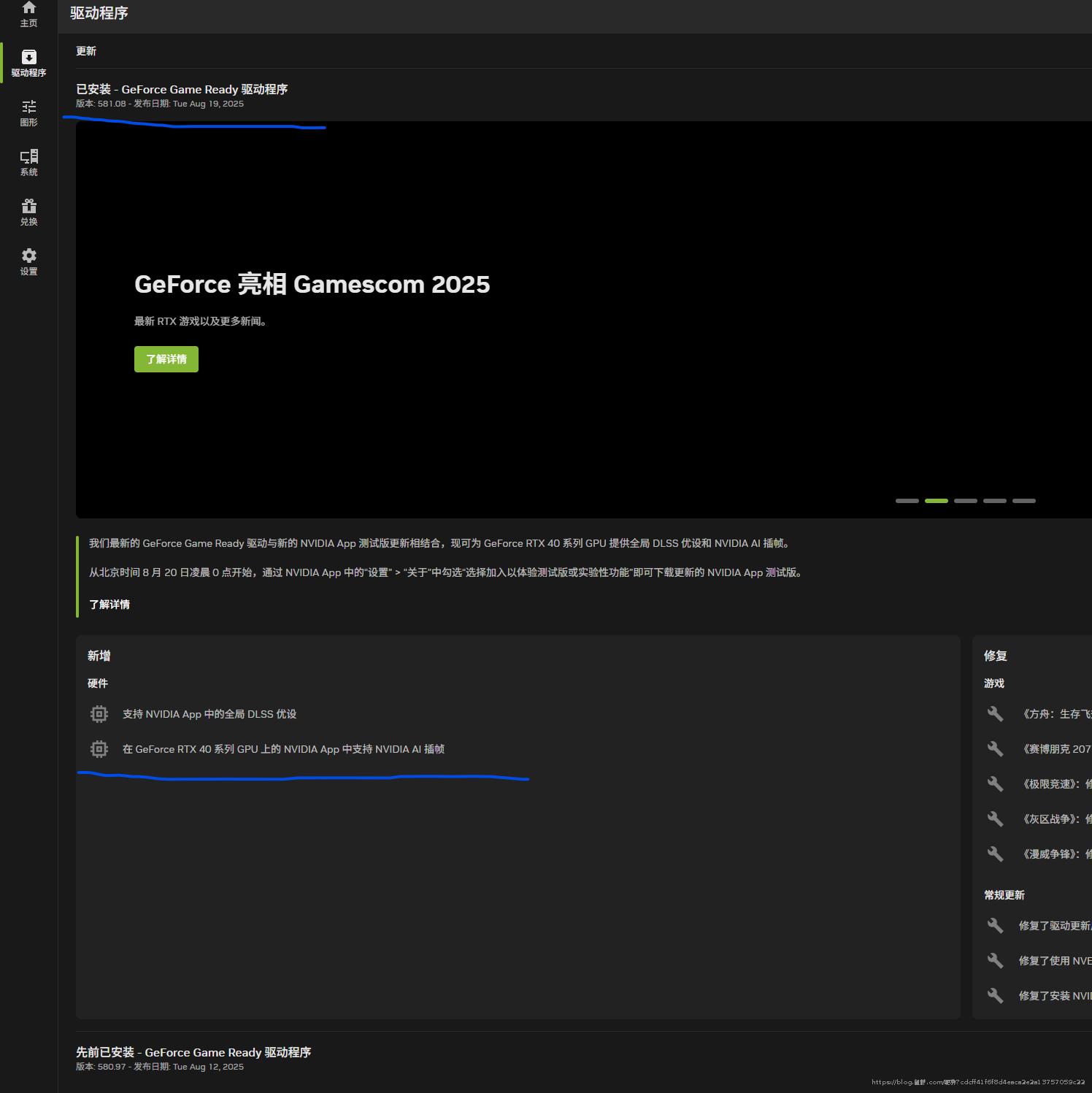Select the fourth carousel indicator dash
Image resolution: width=1092 pixels, height=1093 pixels.
click(995, 501)
